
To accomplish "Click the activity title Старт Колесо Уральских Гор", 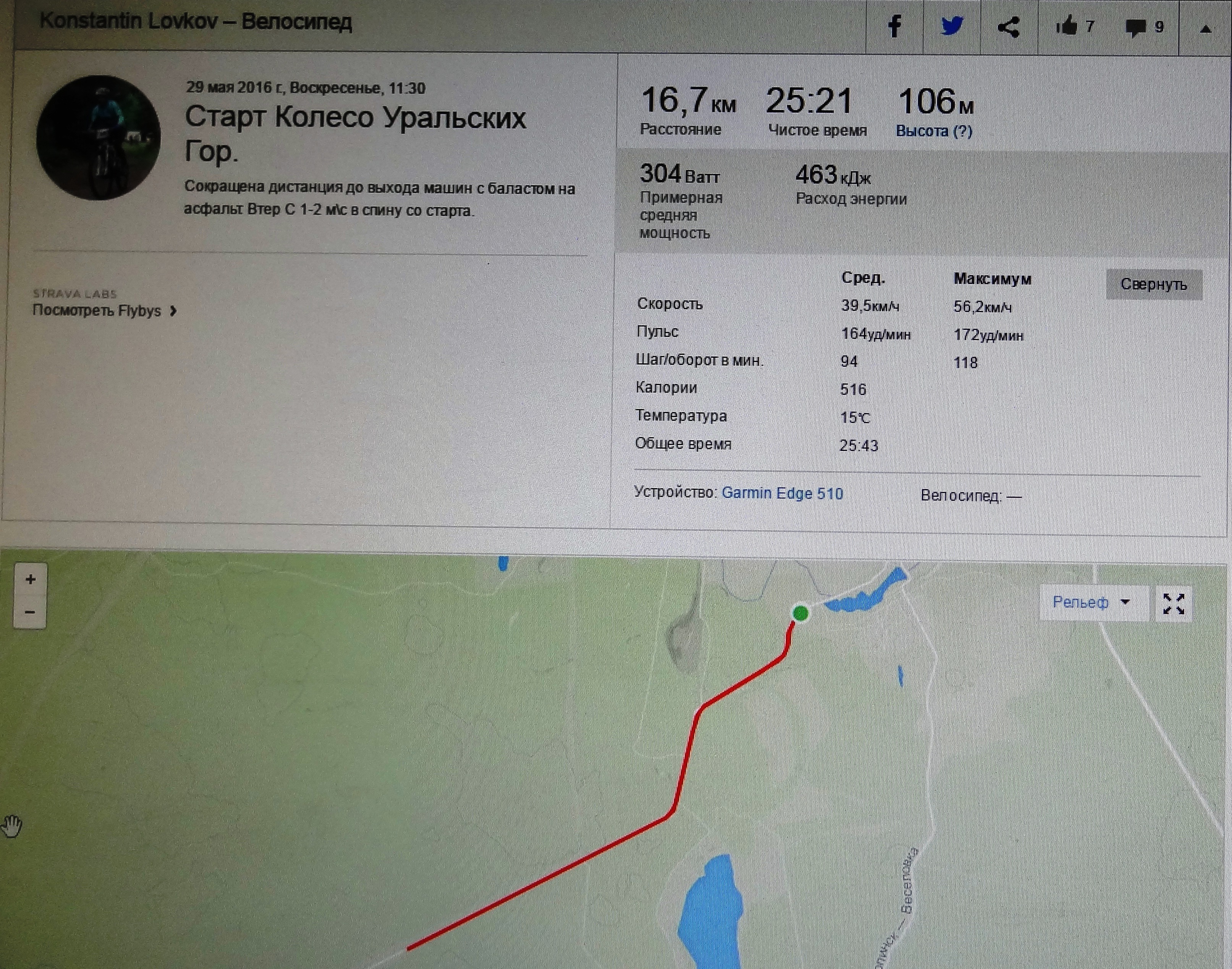I will (356, 134).
